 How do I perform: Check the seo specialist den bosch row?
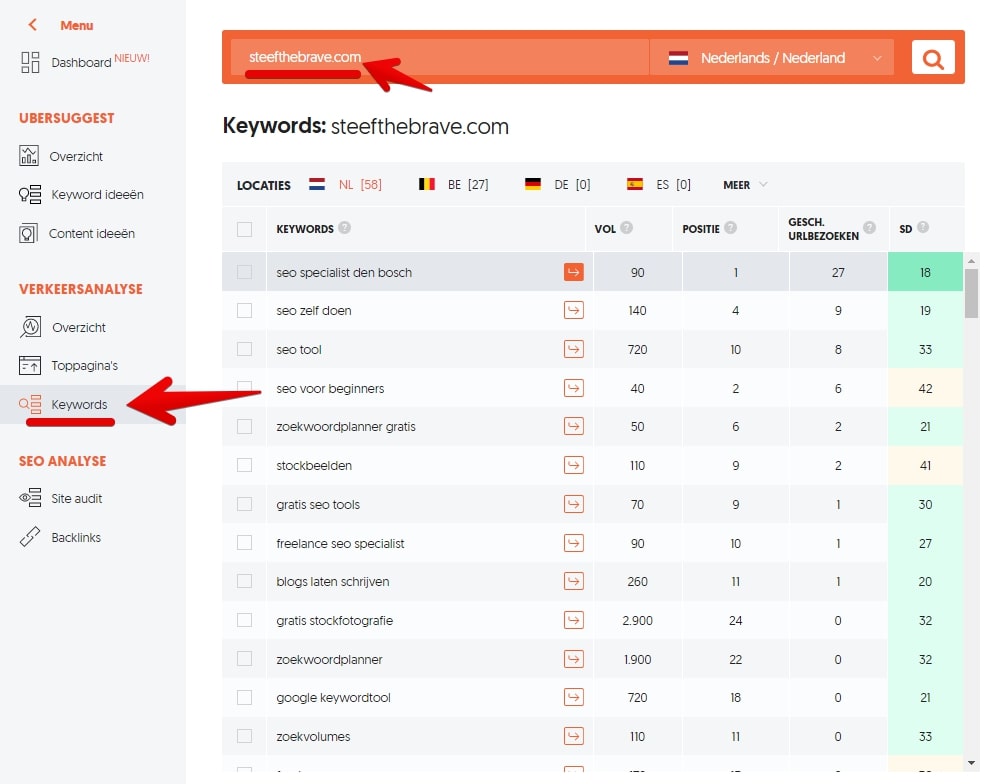pyautogui.click(x=244, y=272)
